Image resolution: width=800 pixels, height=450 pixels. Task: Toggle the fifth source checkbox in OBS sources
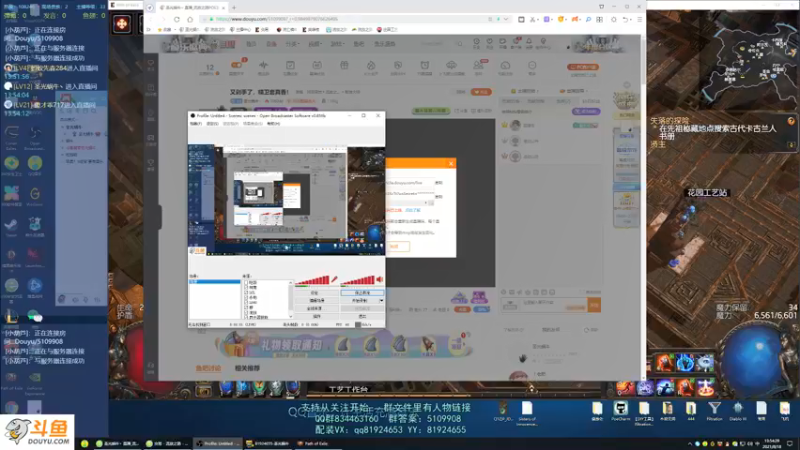[246, 303]
